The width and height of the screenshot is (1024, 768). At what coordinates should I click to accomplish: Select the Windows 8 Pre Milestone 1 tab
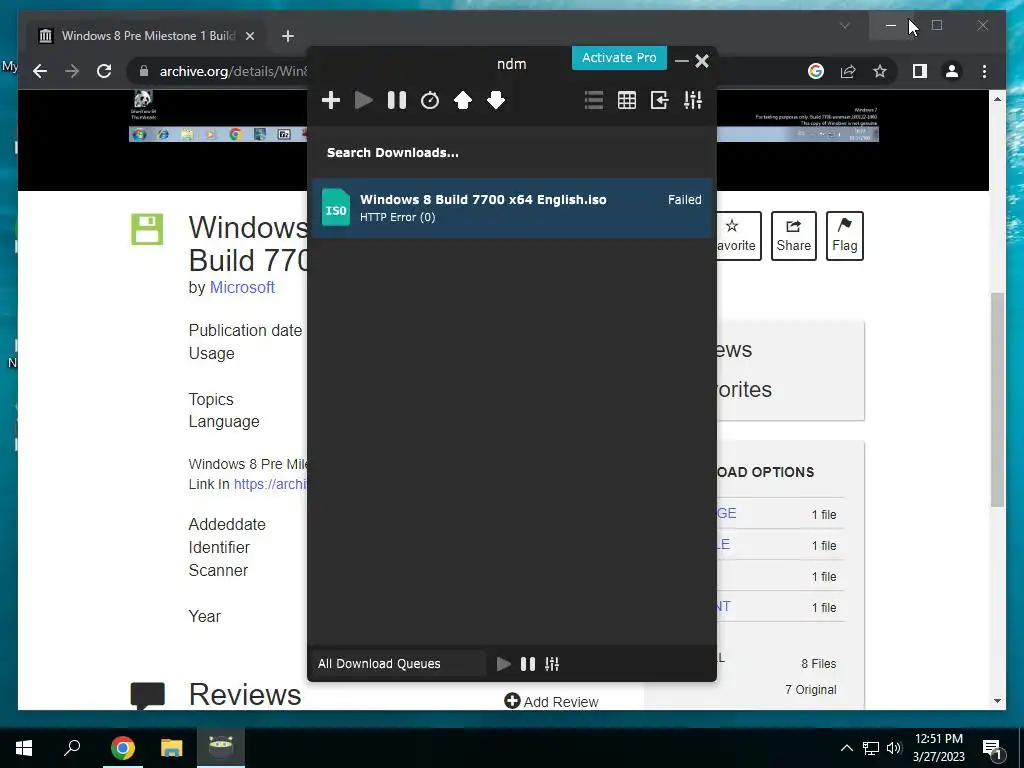click(x=147, y=36)
